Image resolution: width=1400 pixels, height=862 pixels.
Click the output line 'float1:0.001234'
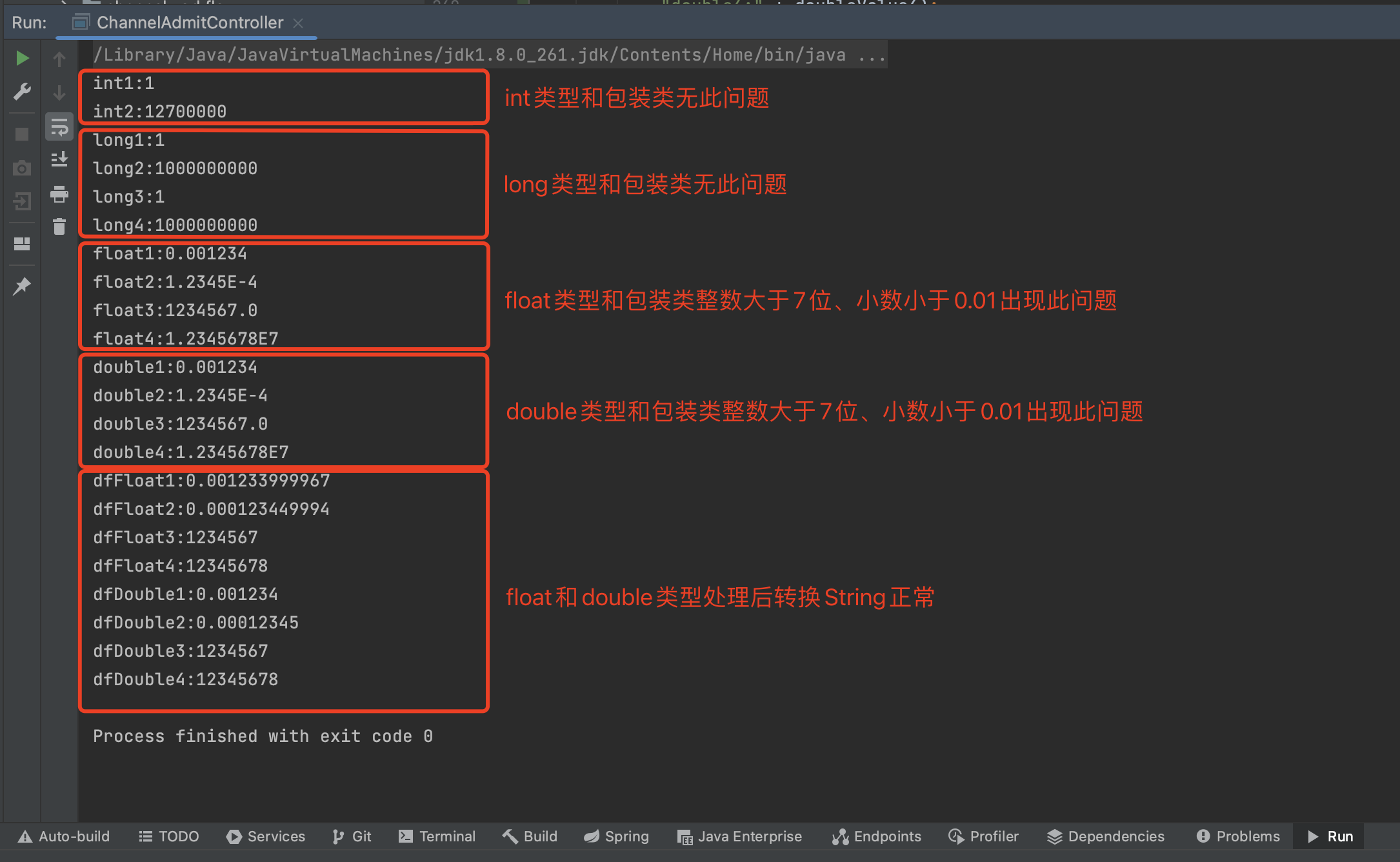[170, 254]
